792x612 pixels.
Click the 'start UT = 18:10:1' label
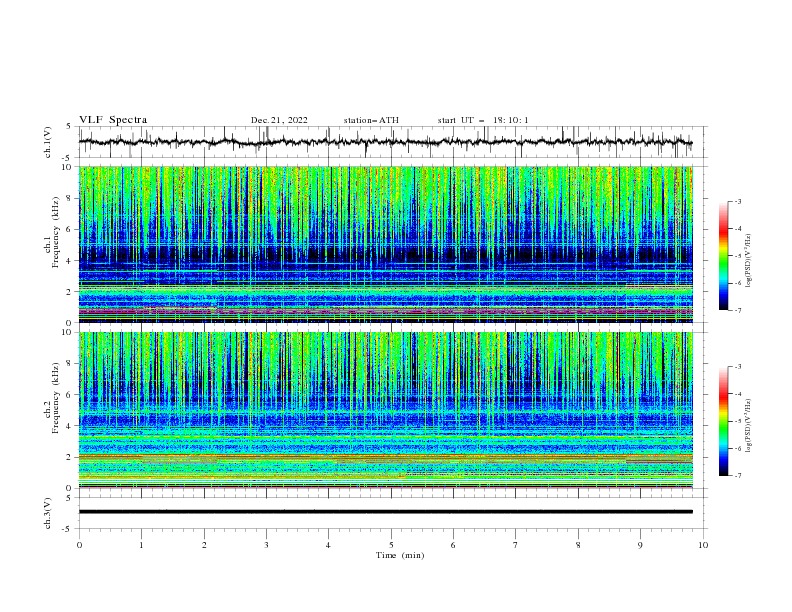[483, 120]
